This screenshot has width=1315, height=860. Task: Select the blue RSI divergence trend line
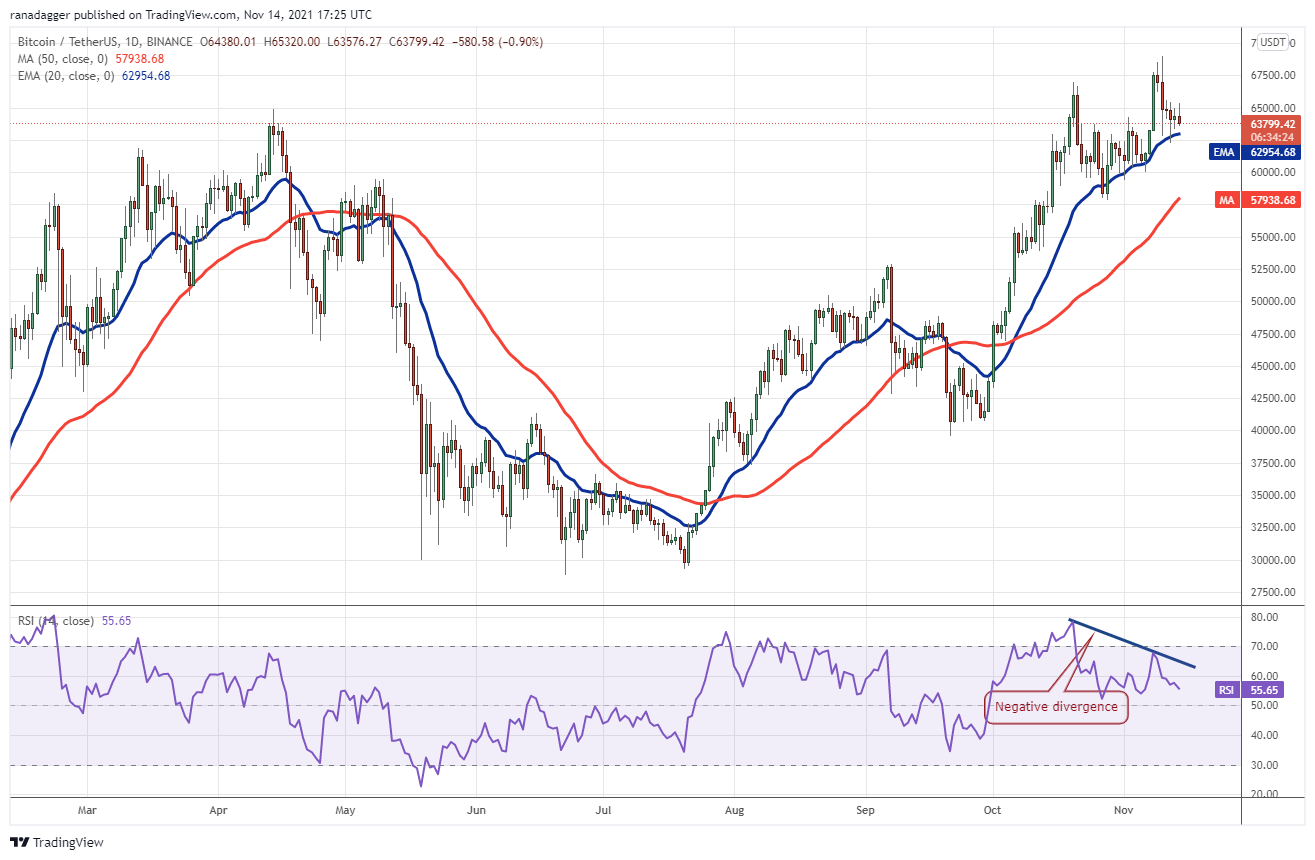click(1132, 643)
